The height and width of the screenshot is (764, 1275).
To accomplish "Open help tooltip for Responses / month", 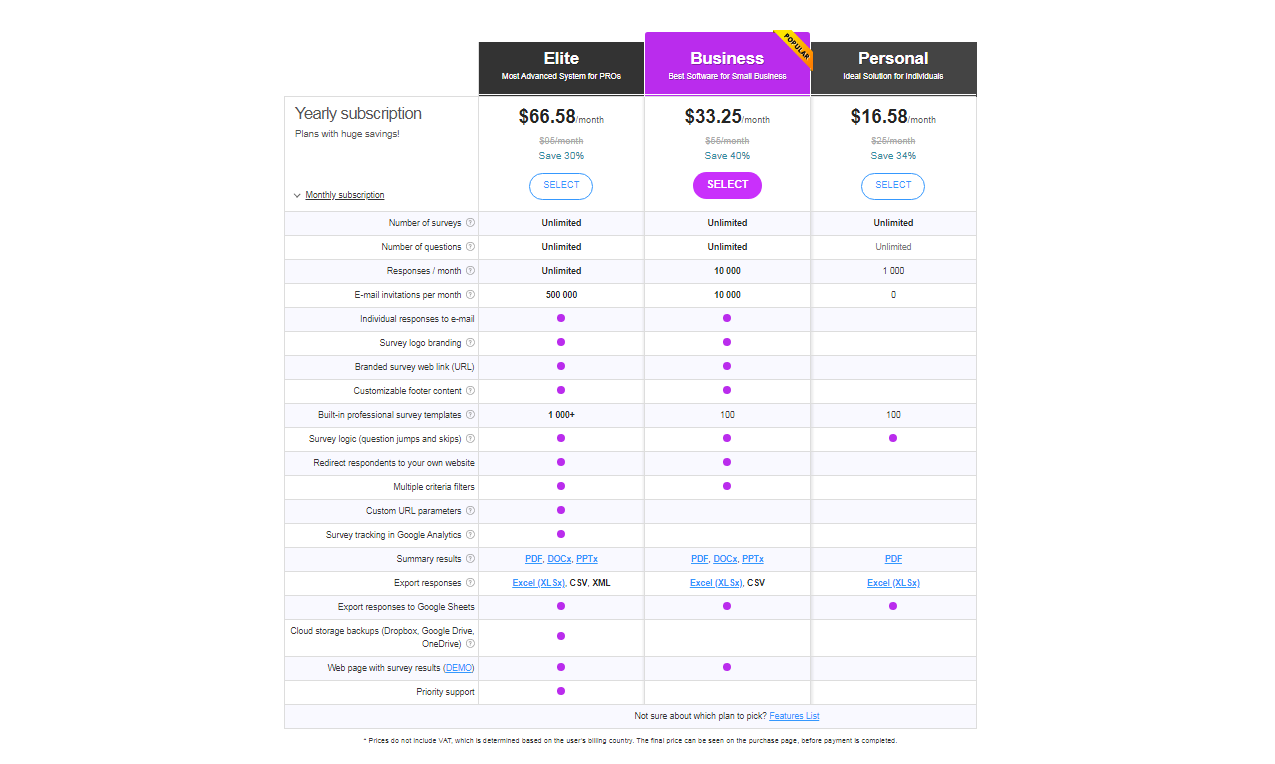I will tap(470, 271).
